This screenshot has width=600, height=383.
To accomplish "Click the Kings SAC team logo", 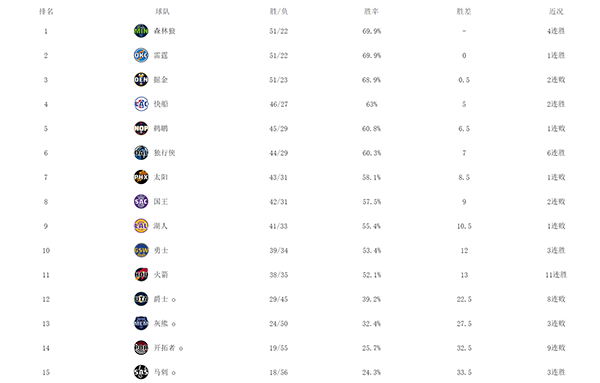I will coord(141,202).
